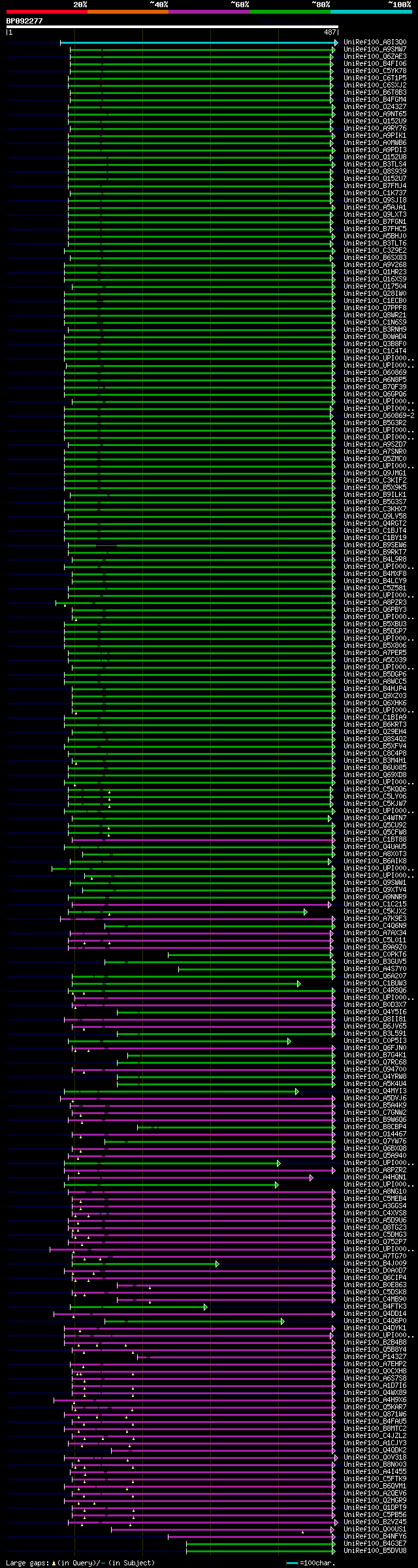Viewport: 418px width, 1568px height.
Task: Select the green ~80% identity legend segment
Action: pyautogui.click(x=290, y=12)
